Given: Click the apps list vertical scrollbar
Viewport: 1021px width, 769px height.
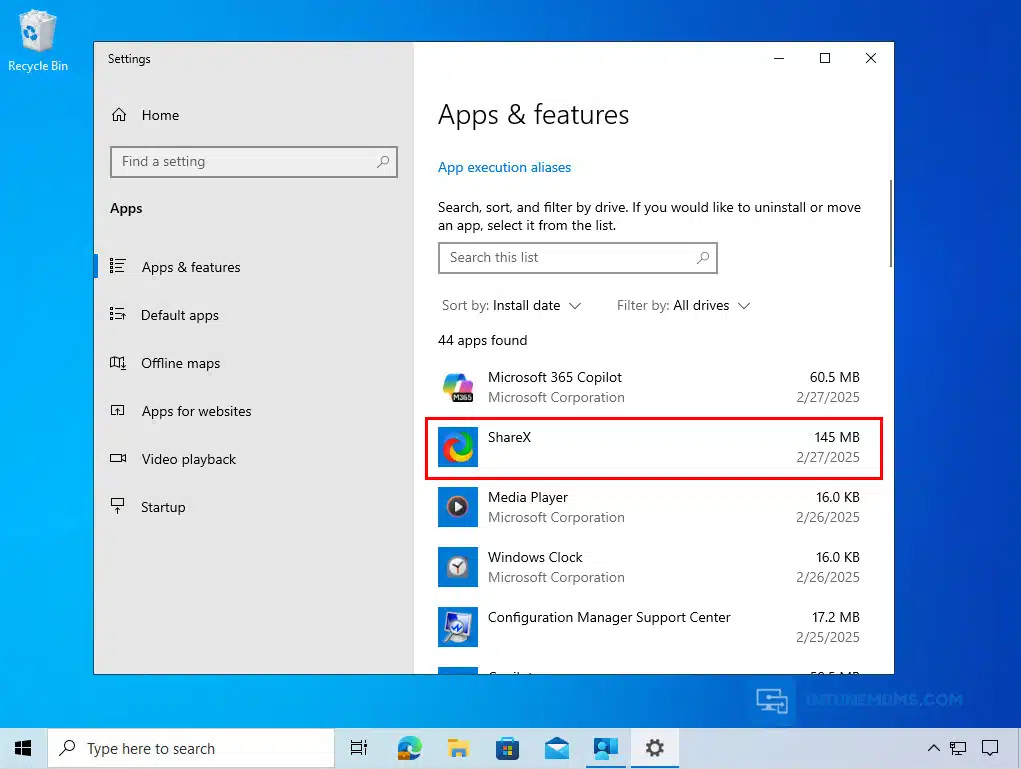Looking at the screenshot, I should [x=890, y=222].
